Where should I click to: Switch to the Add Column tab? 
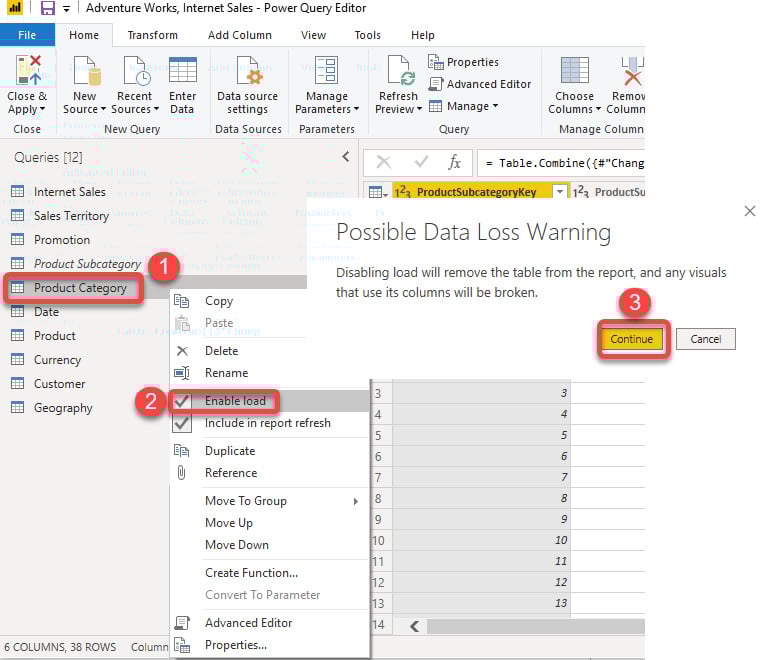tap(240, 35)
